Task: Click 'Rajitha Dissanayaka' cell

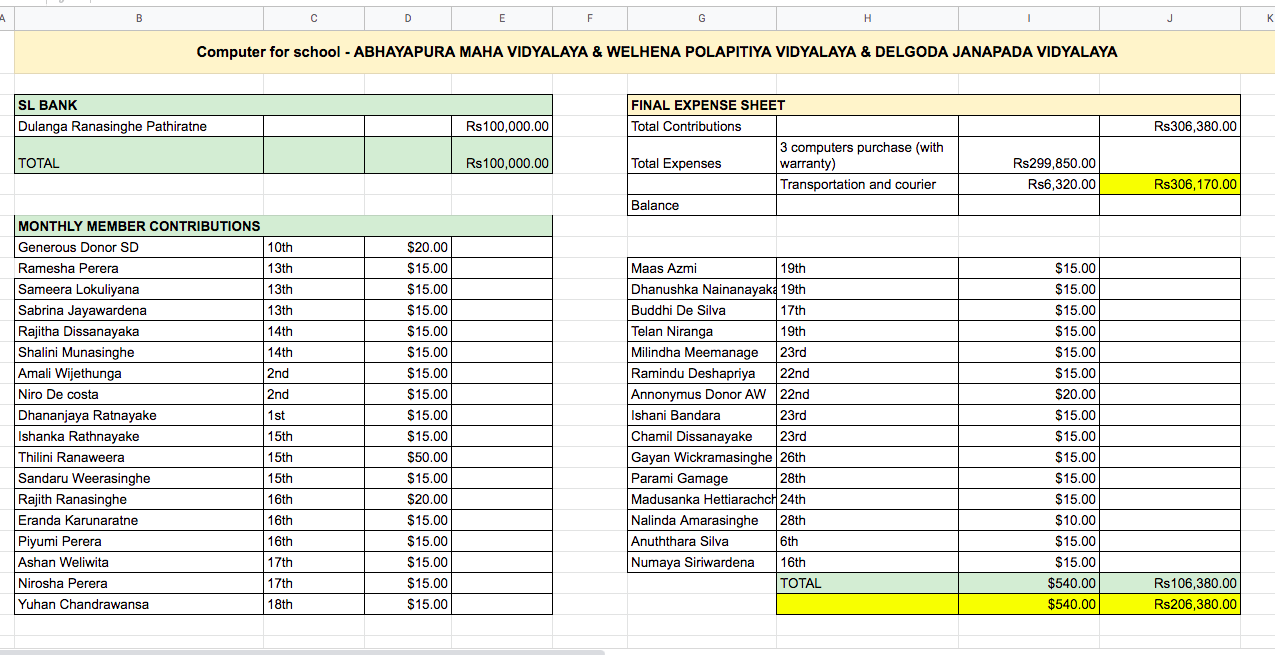Action: click(x=139, y=331)
